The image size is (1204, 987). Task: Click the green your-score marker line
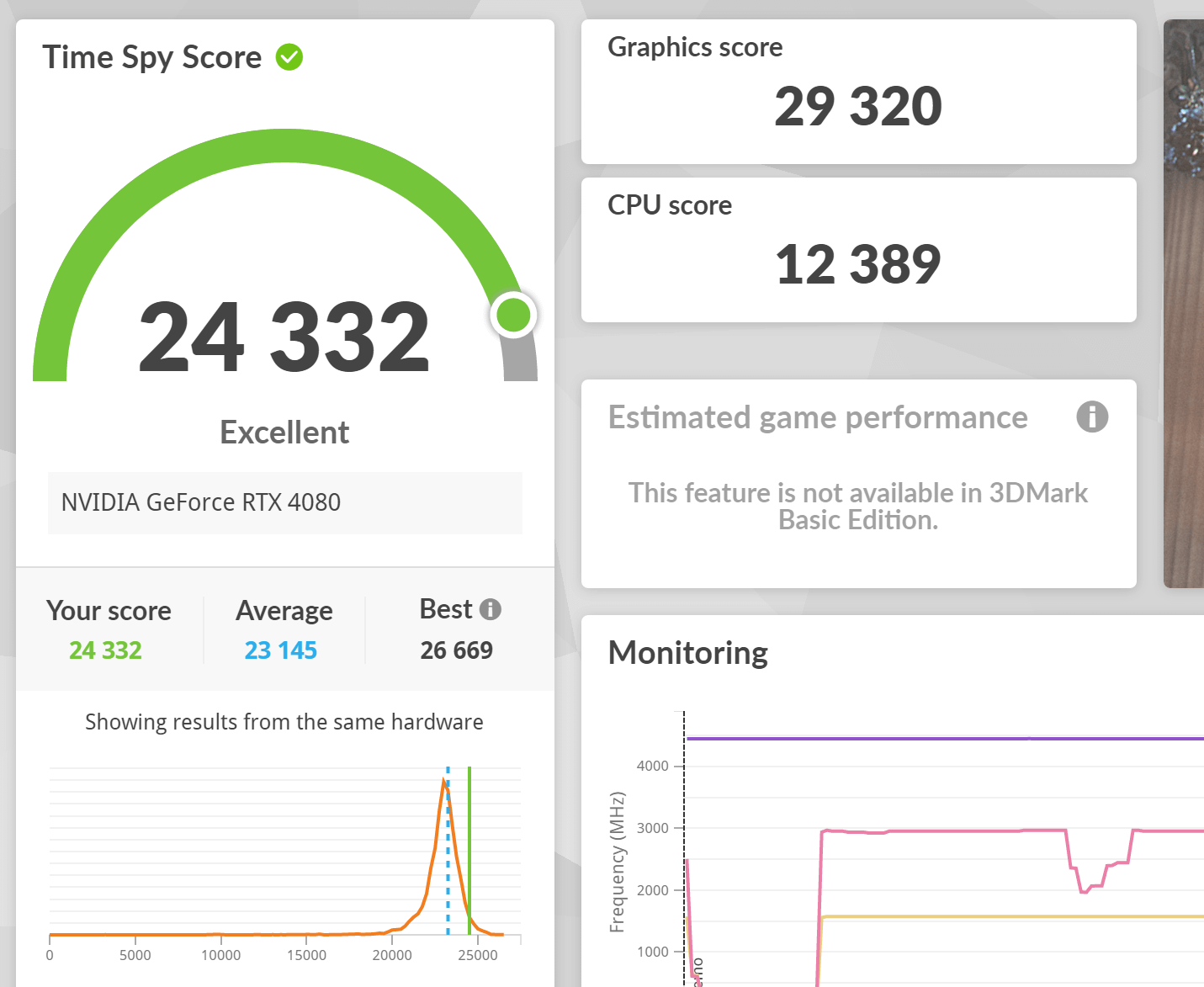469,850
